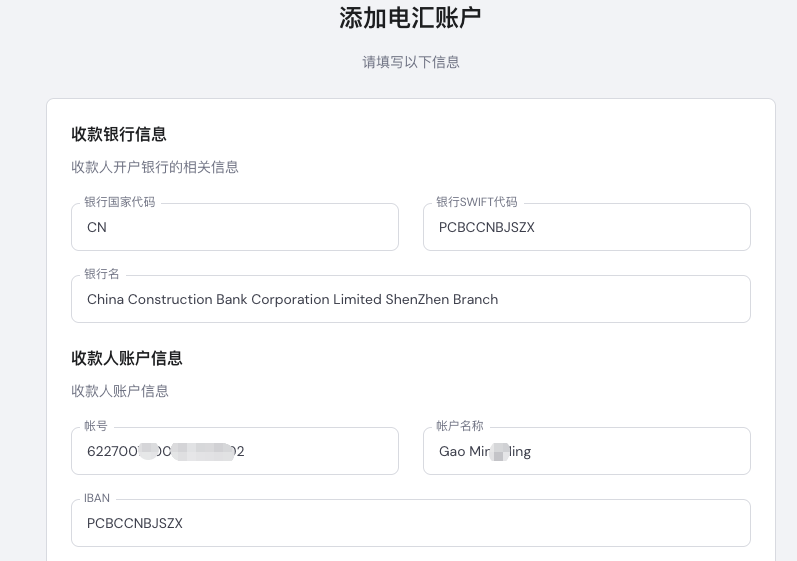Click the 添加电汇账户 page title
This screenshot has width=797, height=561.
[410, 18]
